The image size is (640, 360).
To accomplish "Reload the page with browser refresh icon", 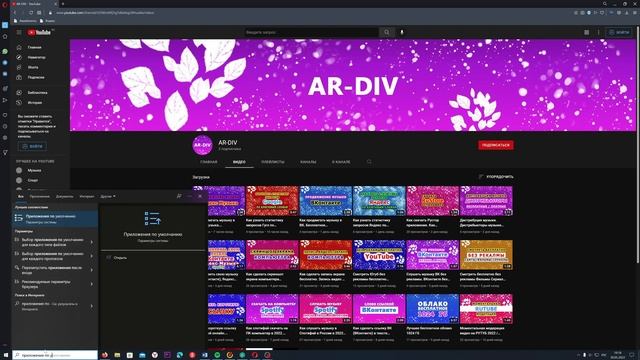I will click(x=31, y=13).
